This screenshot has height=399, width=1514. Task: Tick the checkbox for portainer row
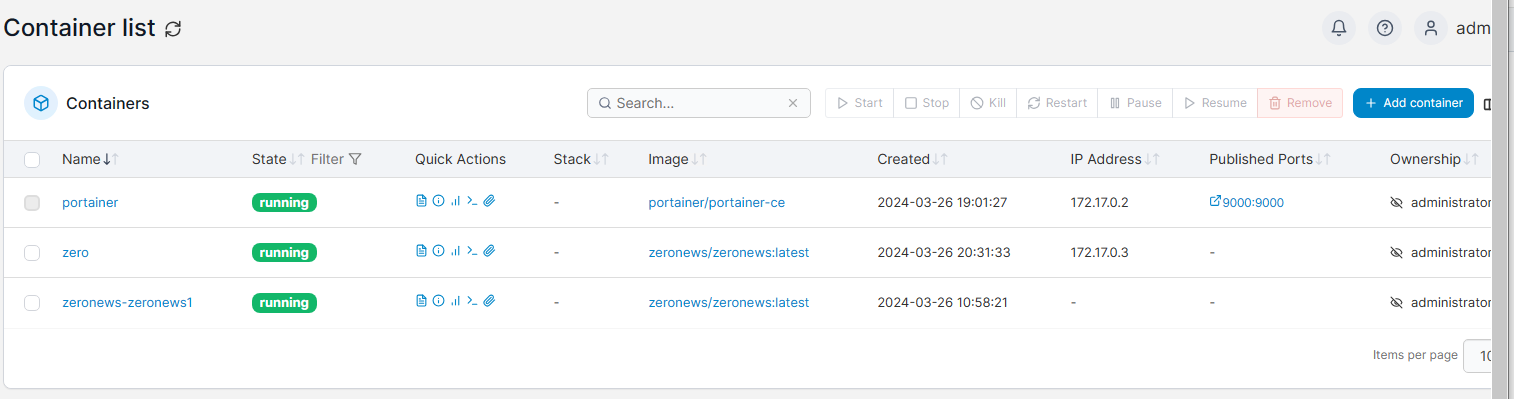coord(32,203)
